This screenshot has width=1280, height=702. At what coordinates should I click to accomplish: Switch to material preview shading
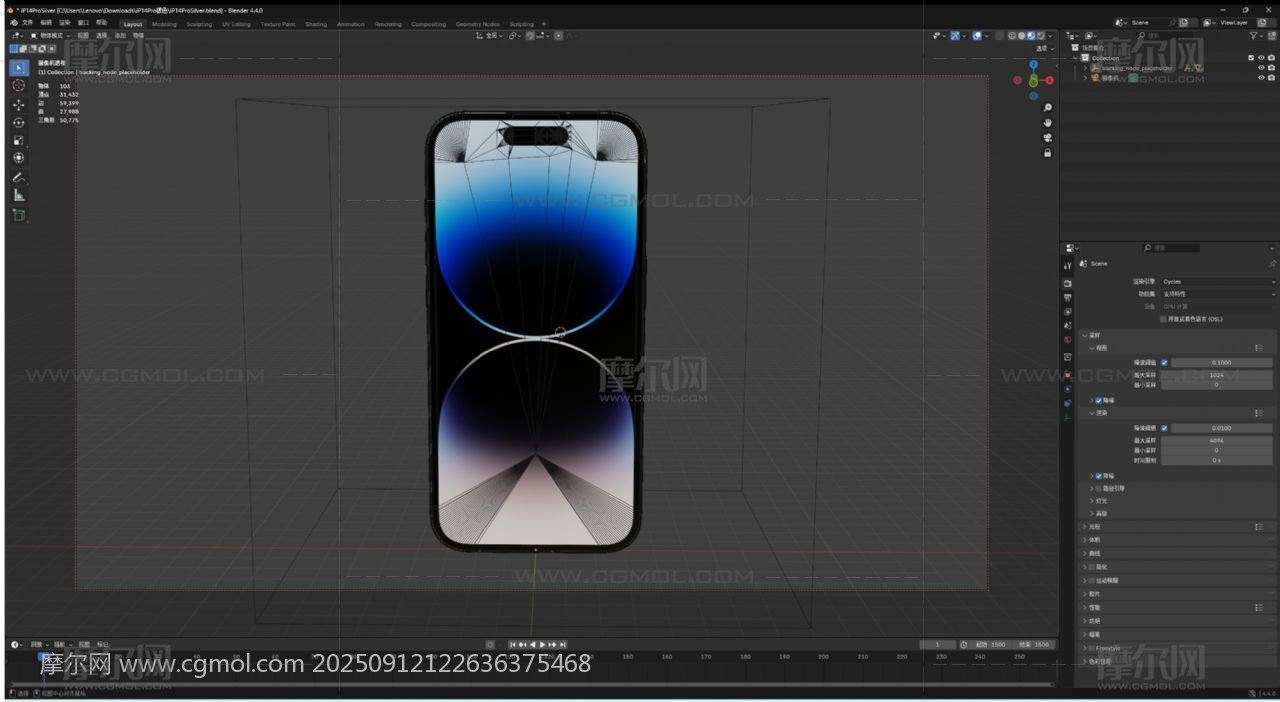pyautogui.click(x=1031, y=36)
